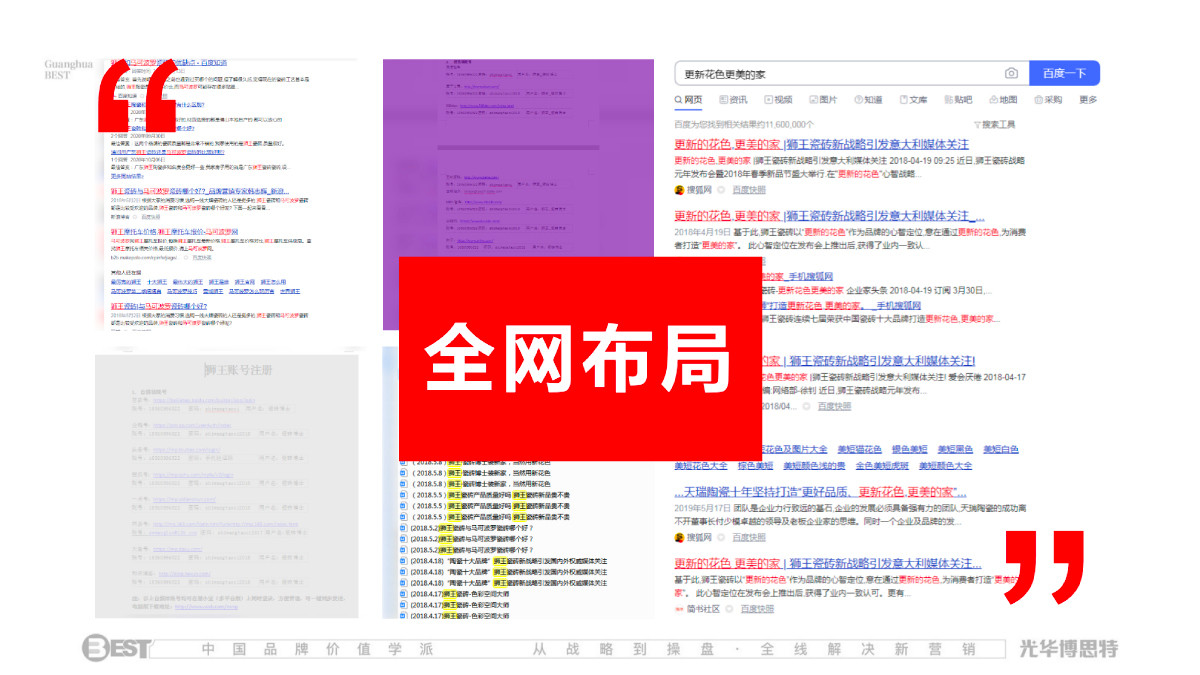Click the 简书社区 source icon

click(x=679, y=609)
